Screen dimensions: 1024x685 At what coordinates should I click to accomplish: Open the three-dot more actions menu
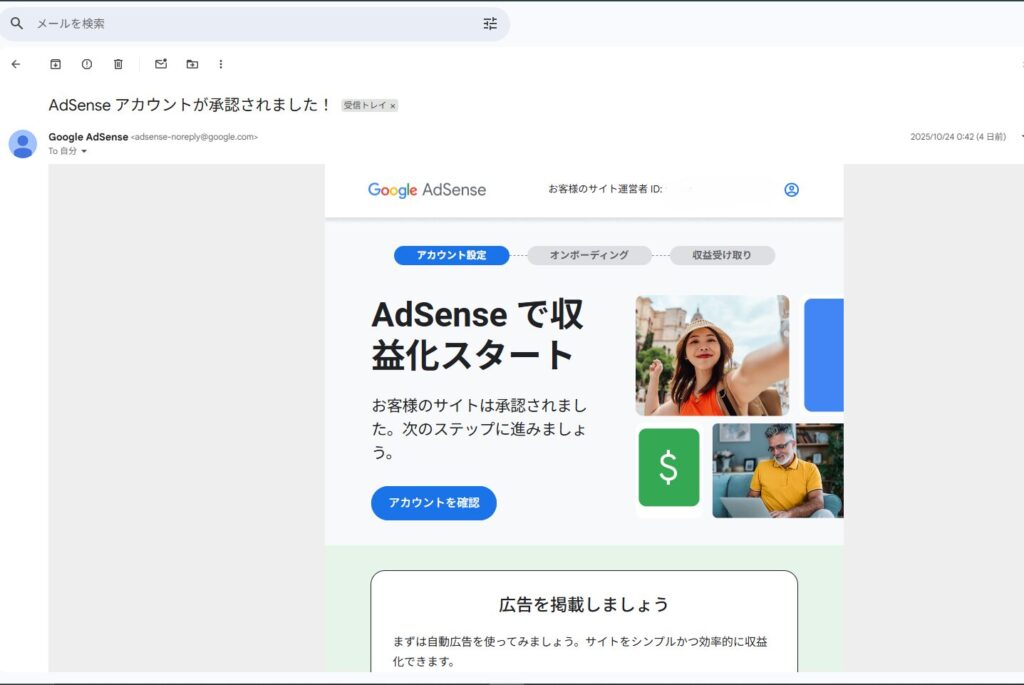[x=221, y=64]
